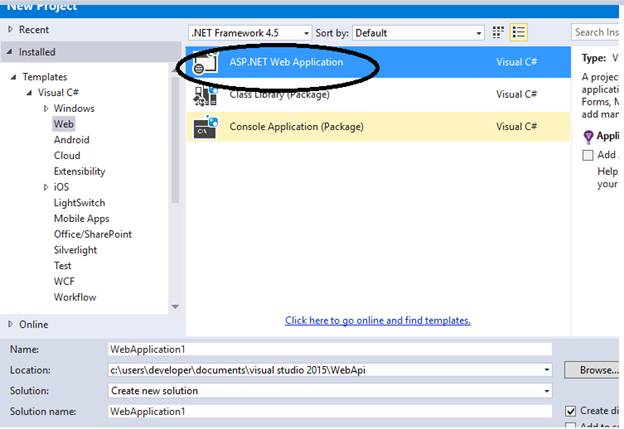The image size is (624, 429).
Task: Select the Test template category
Action: pyautogui.click(x=62, y=265)
